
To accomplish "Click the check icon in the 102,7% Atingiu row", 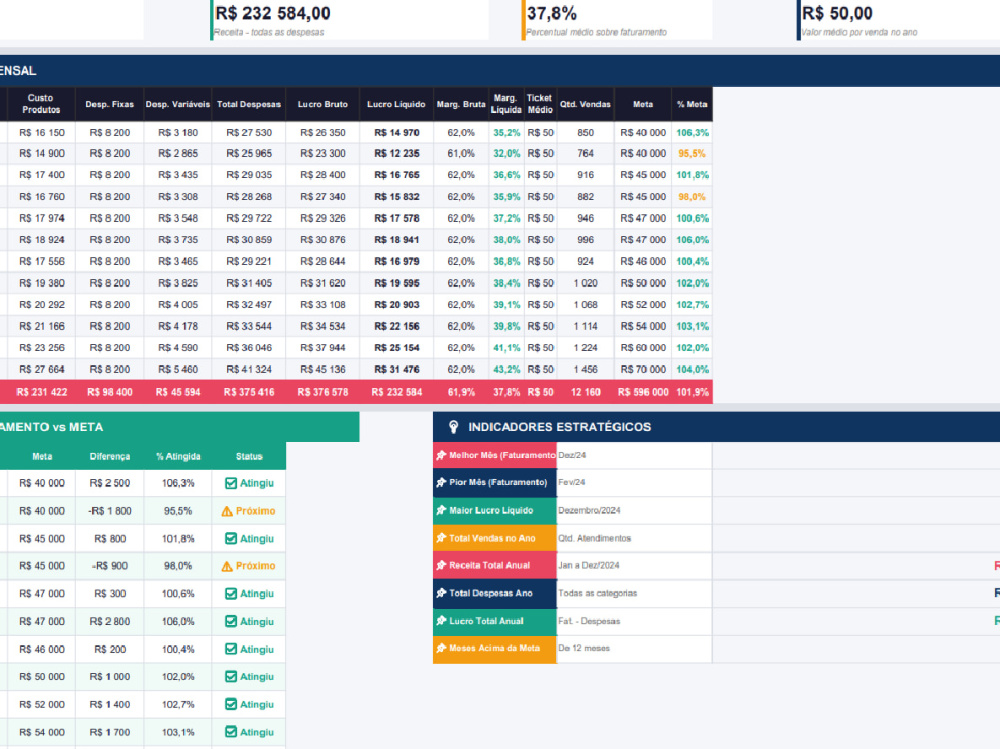I will click(x=231, y=704).
